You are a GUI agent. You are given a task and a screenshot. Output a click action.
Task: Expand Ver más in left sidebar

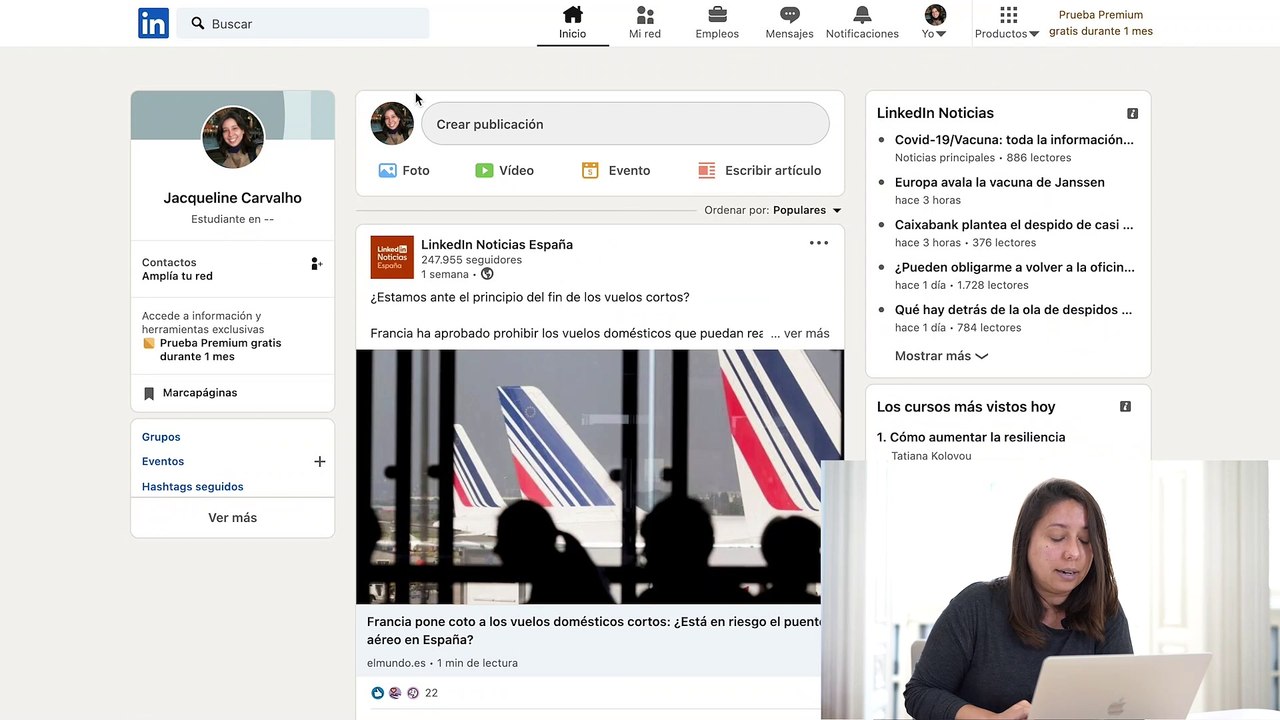tap(232, 518)
